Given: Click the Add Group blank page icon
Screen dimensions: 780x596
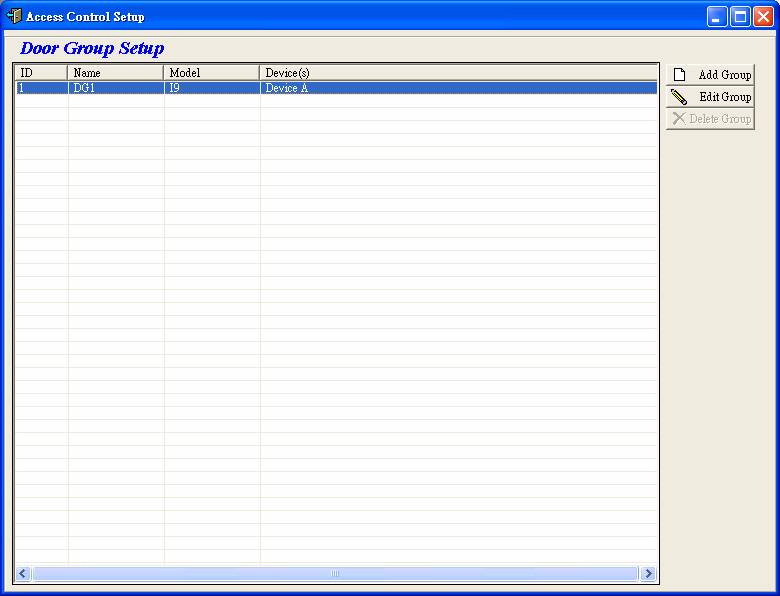Looking at the screenshot, I should [x=679, y=75].
